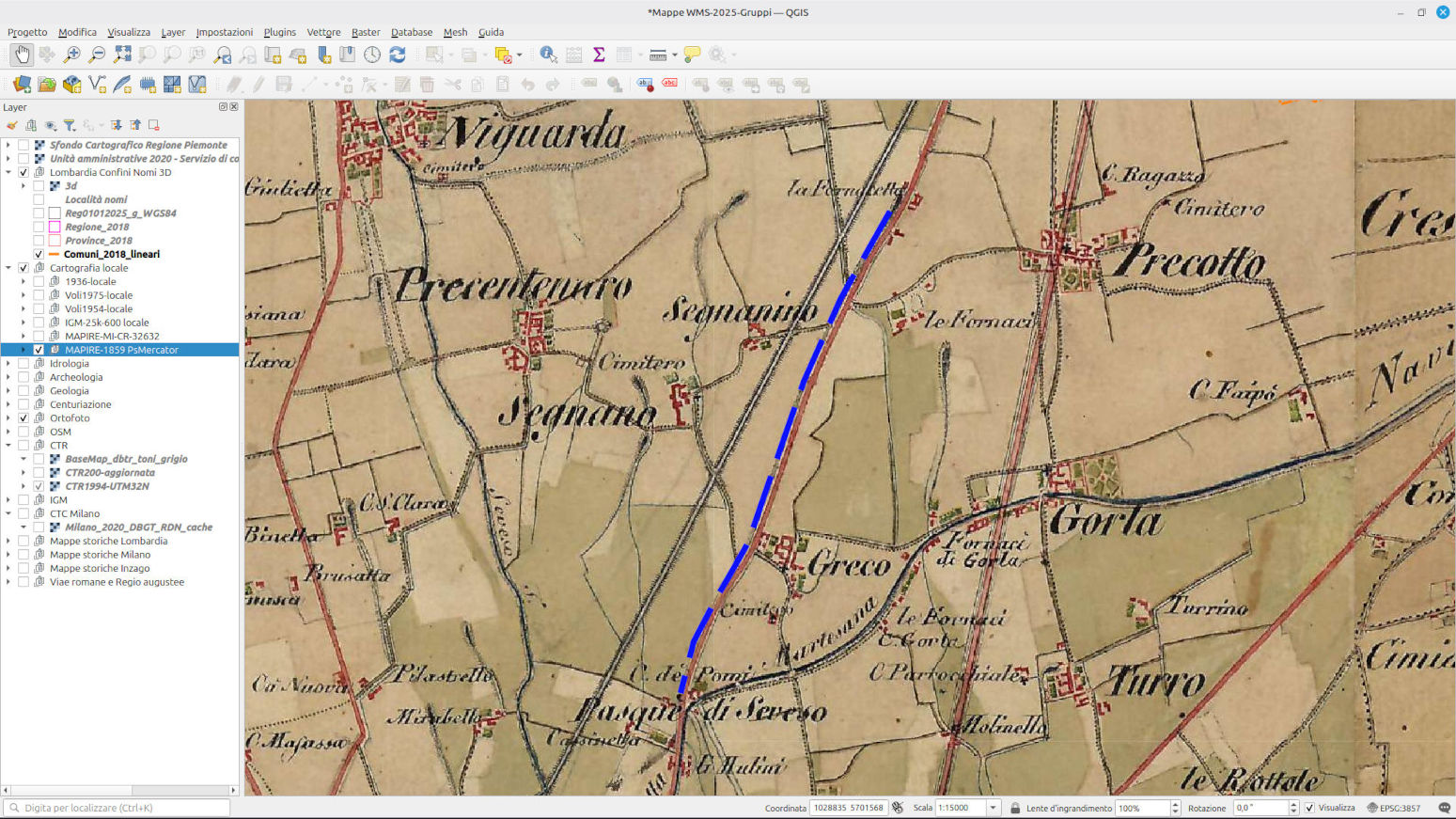The image size is (1456, 819).
Task: Click the EPSG:3857 CRS button
Action: pyautogui.click(x=1394, y=808)
